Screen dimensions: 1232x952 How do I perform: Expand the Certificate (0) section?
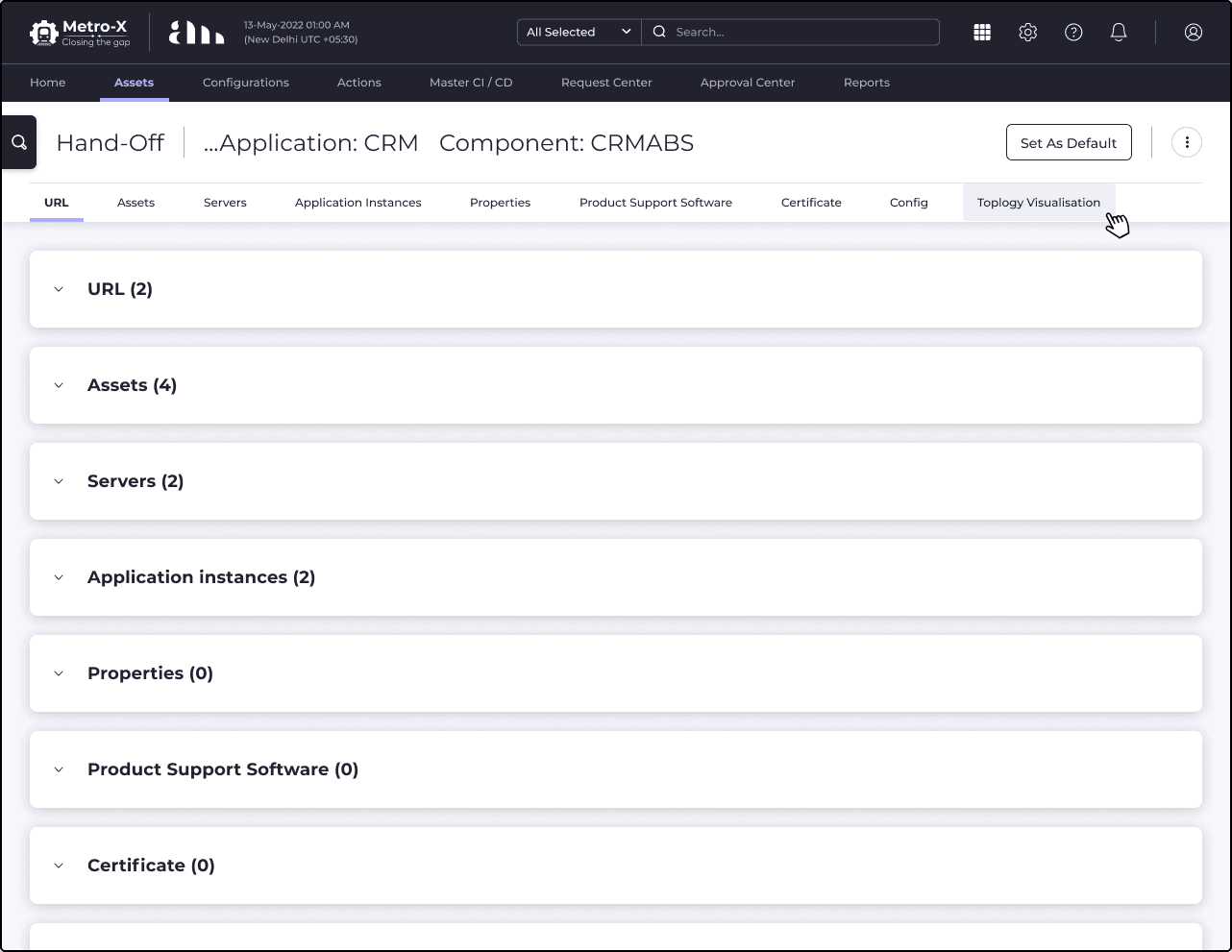[x=616, y=866]
